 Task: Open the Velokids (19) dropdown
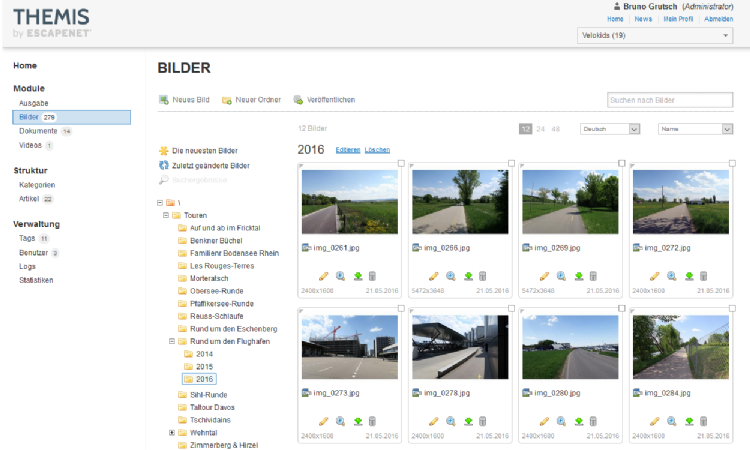coord(656,36)
